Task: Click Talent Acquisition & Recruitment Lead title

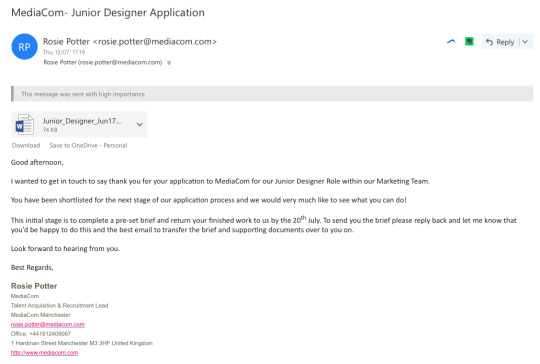Action: pyautogui.click(x=59, y=305)
